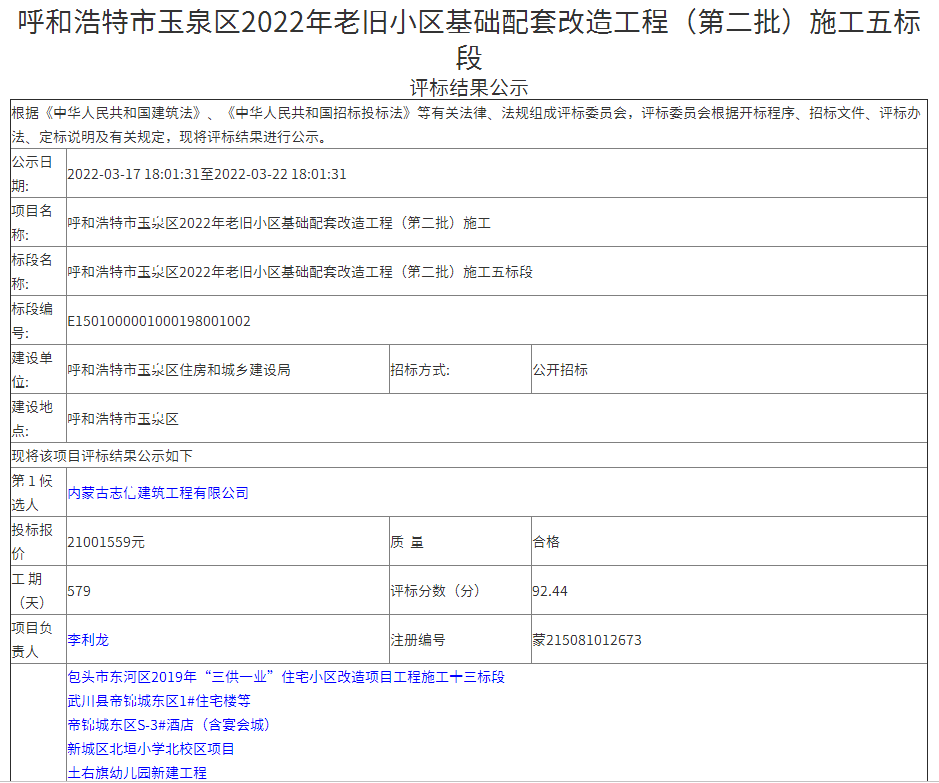Screen dimensions: 939x783
Task: Click the 施工五标段 section name value
Action: coord(300,272)
